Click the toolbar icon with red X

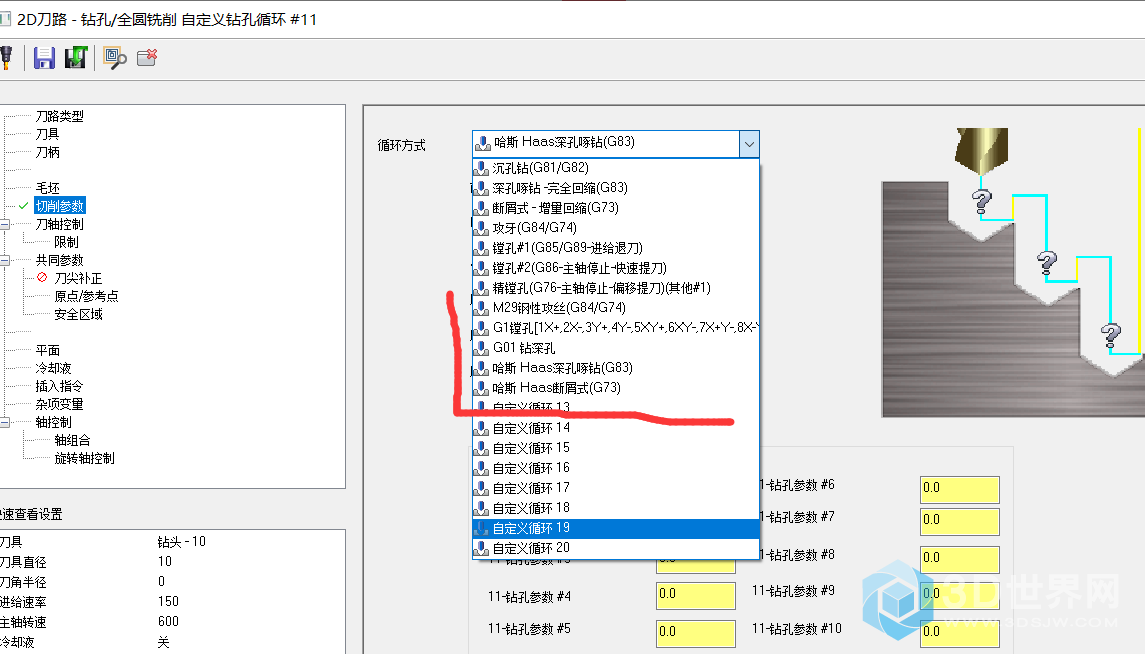click(x=148, y=58)
